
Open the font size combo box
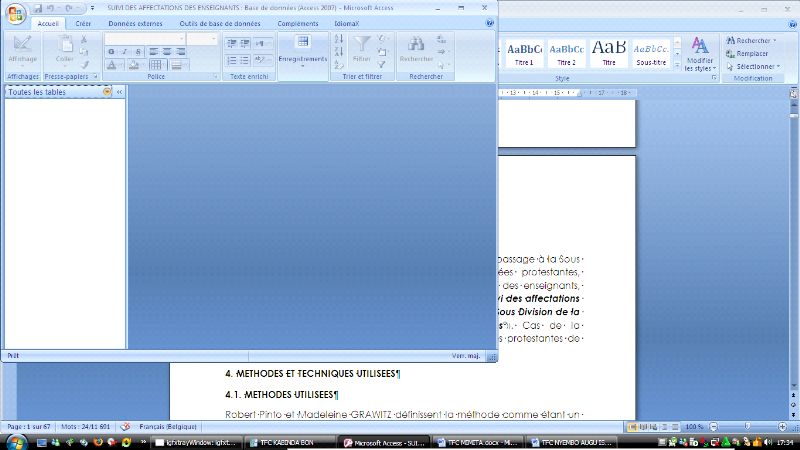point(202,39)
